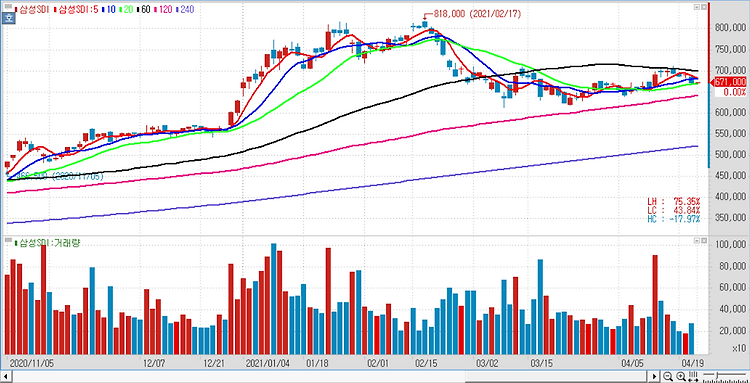Click the 삼성SDI:거래량 volume legend
Viewport: 750px width, 383px height.
(x=47, y=242)
